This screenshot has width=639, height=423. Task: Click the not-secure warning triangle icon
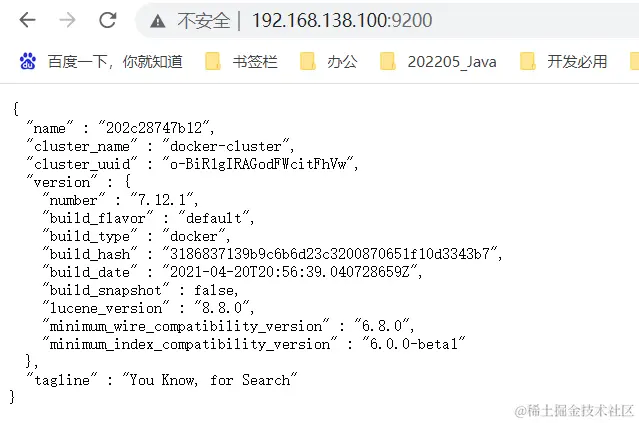(158, 21)
